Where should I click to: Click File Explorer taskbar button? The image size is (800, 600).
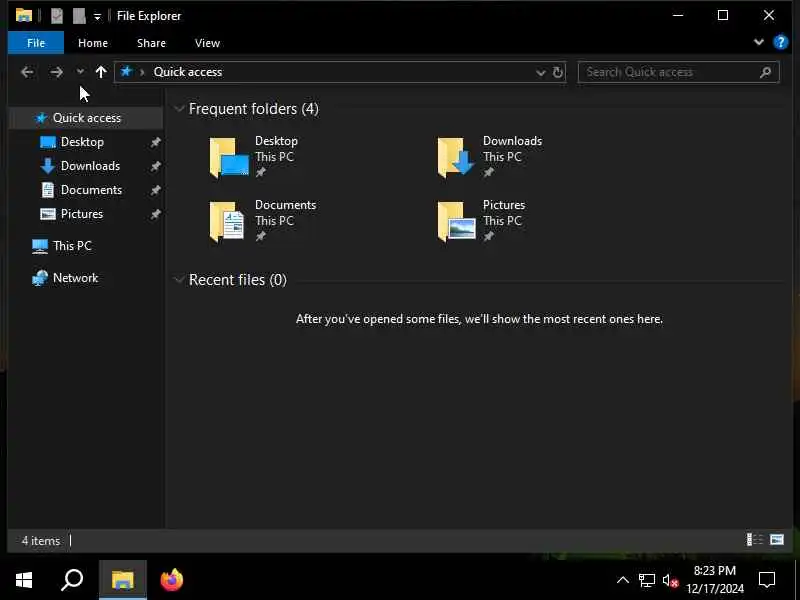[122, 580]
